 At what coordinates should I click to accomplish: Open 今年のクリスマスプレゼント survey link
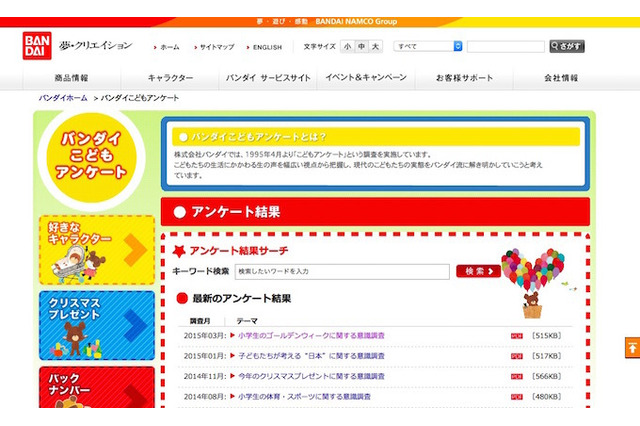pyautogui.click(x=311, y=376)
